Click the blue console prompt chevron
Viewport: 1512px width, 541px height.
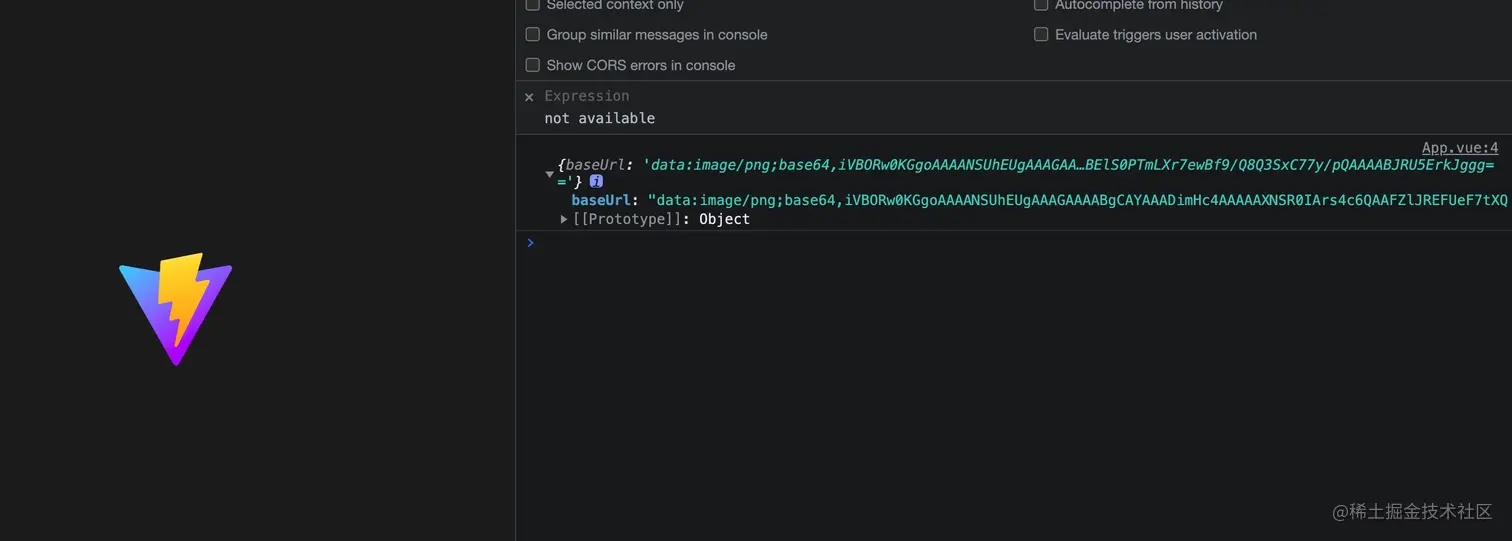click(x=530, y=243)
